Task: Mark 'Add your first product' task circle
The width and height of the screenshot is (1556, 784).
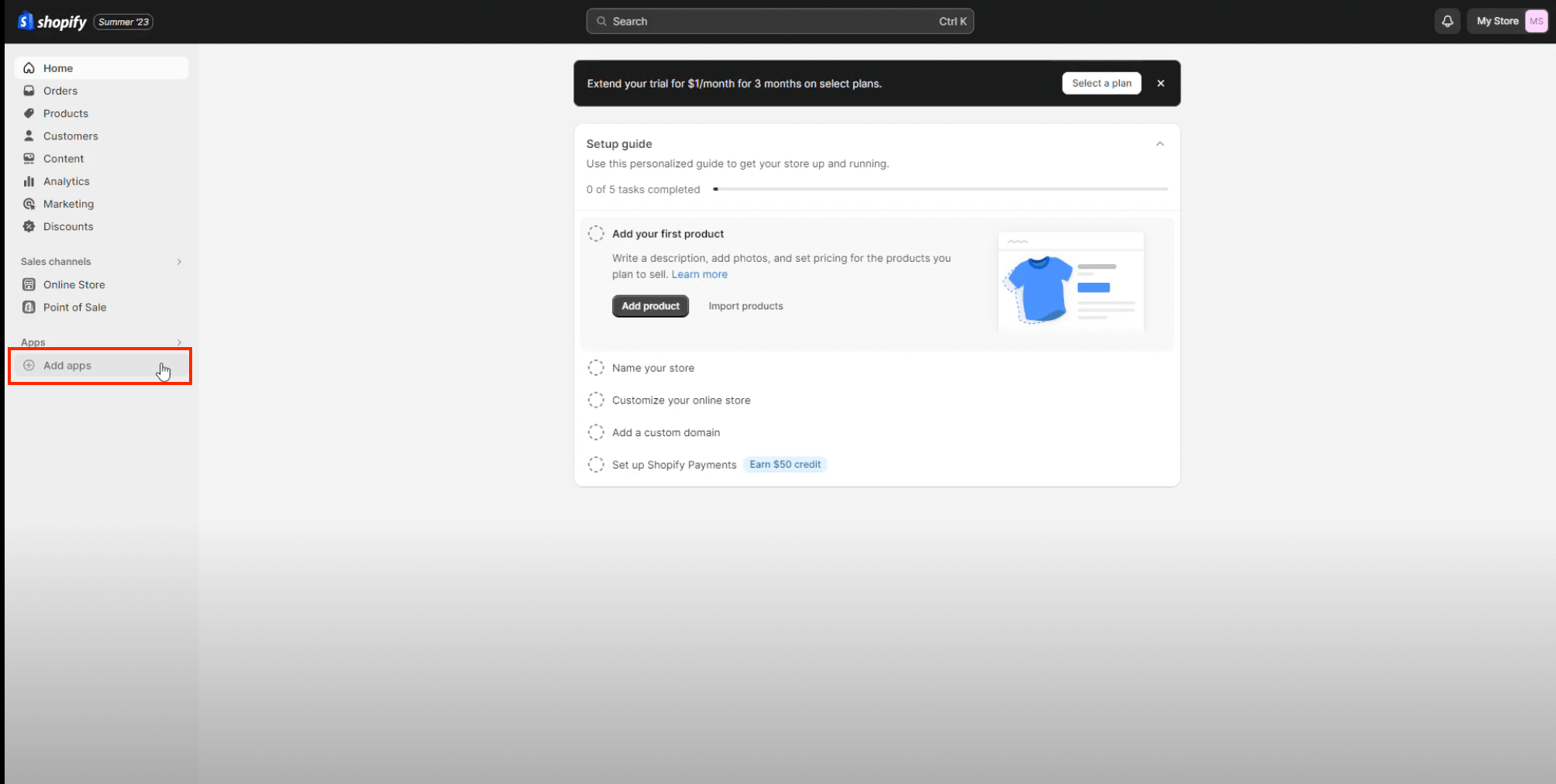Action: click(596, 233)
